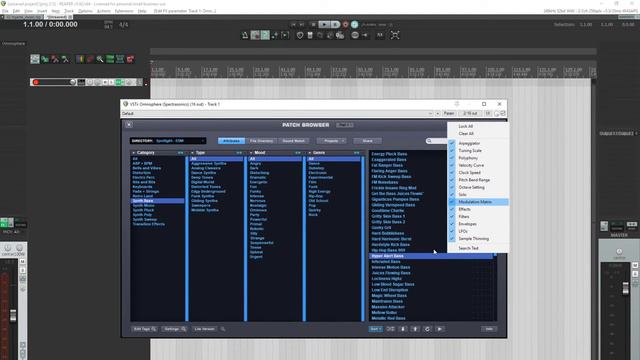Select Synth Bass in the Category list

coord(157,201)
